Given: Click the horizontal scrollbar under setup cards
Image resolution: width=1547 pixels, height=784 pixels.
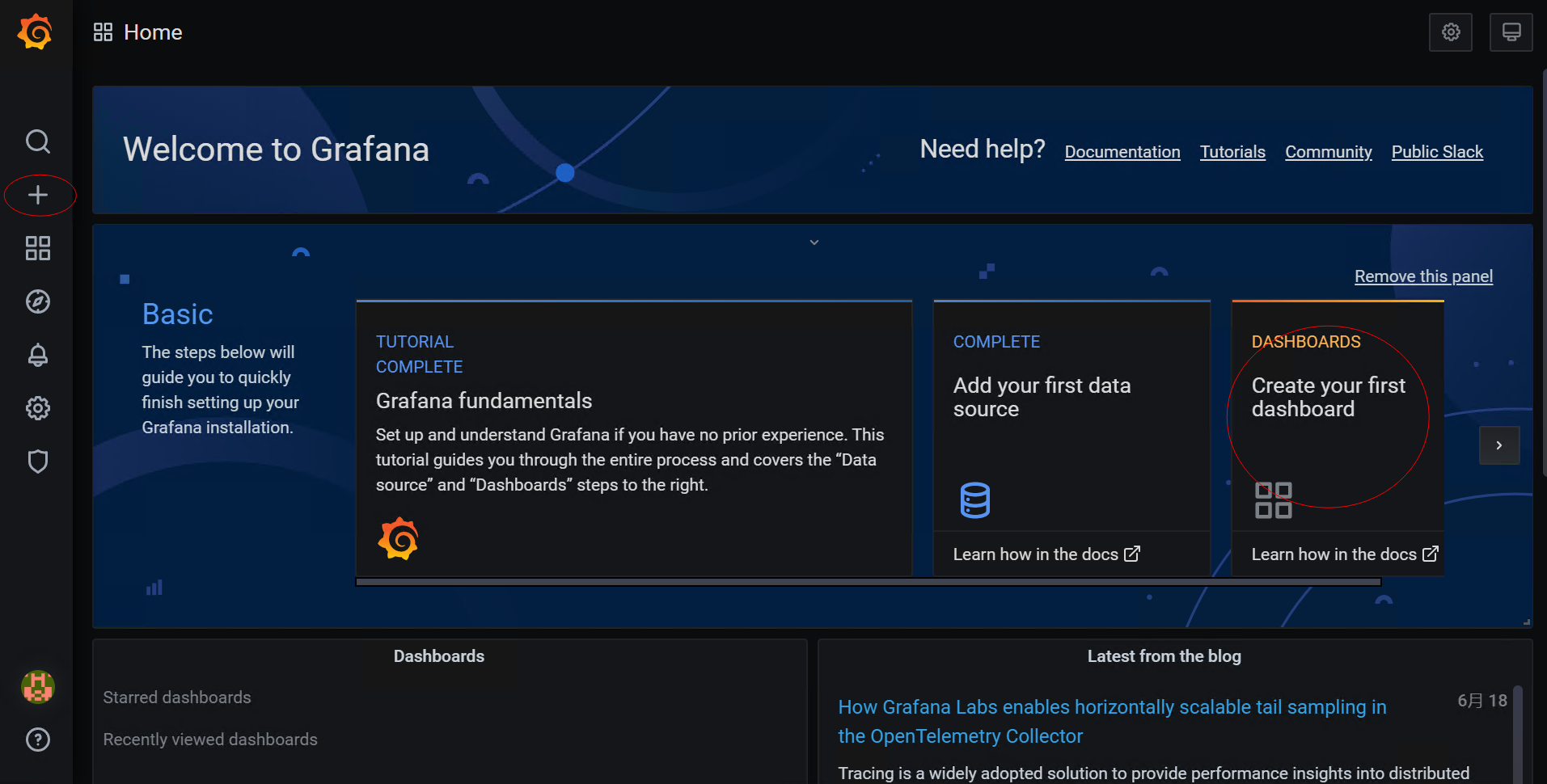Looking at the screenshot, I should [868, 582].
